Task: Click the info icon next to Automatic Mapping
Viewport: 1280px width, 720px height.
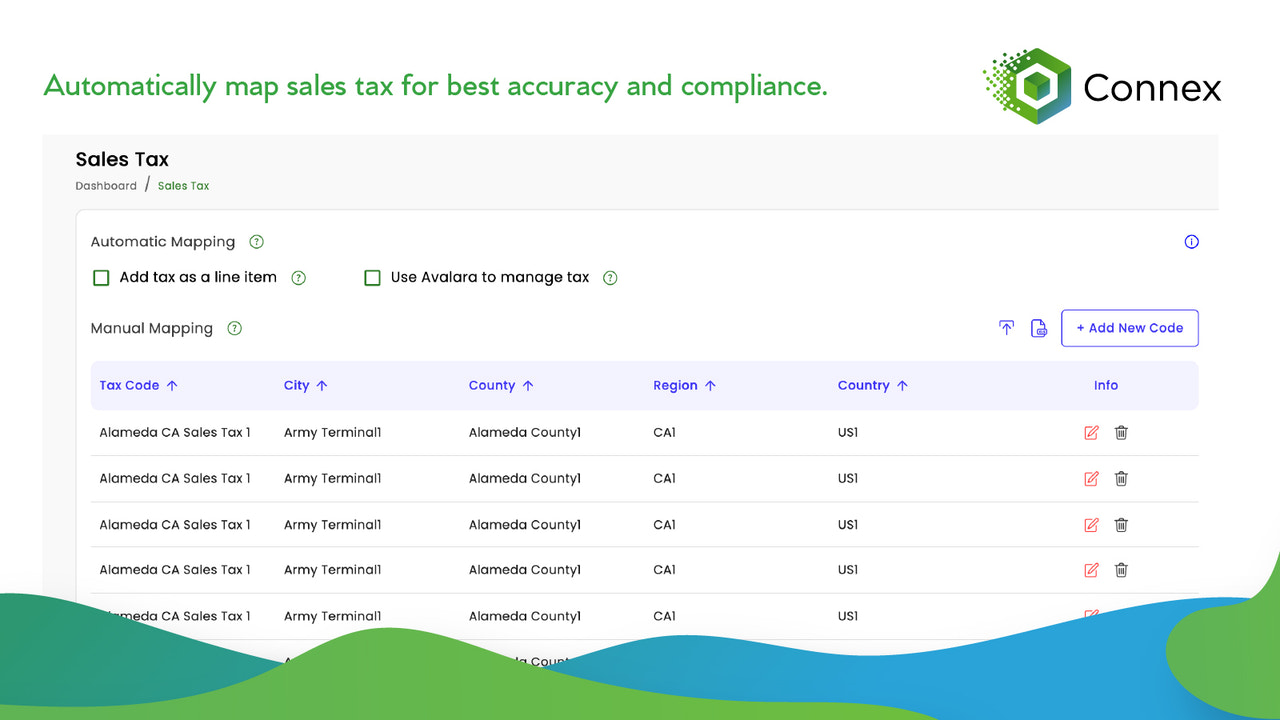Action: [256, 241]
